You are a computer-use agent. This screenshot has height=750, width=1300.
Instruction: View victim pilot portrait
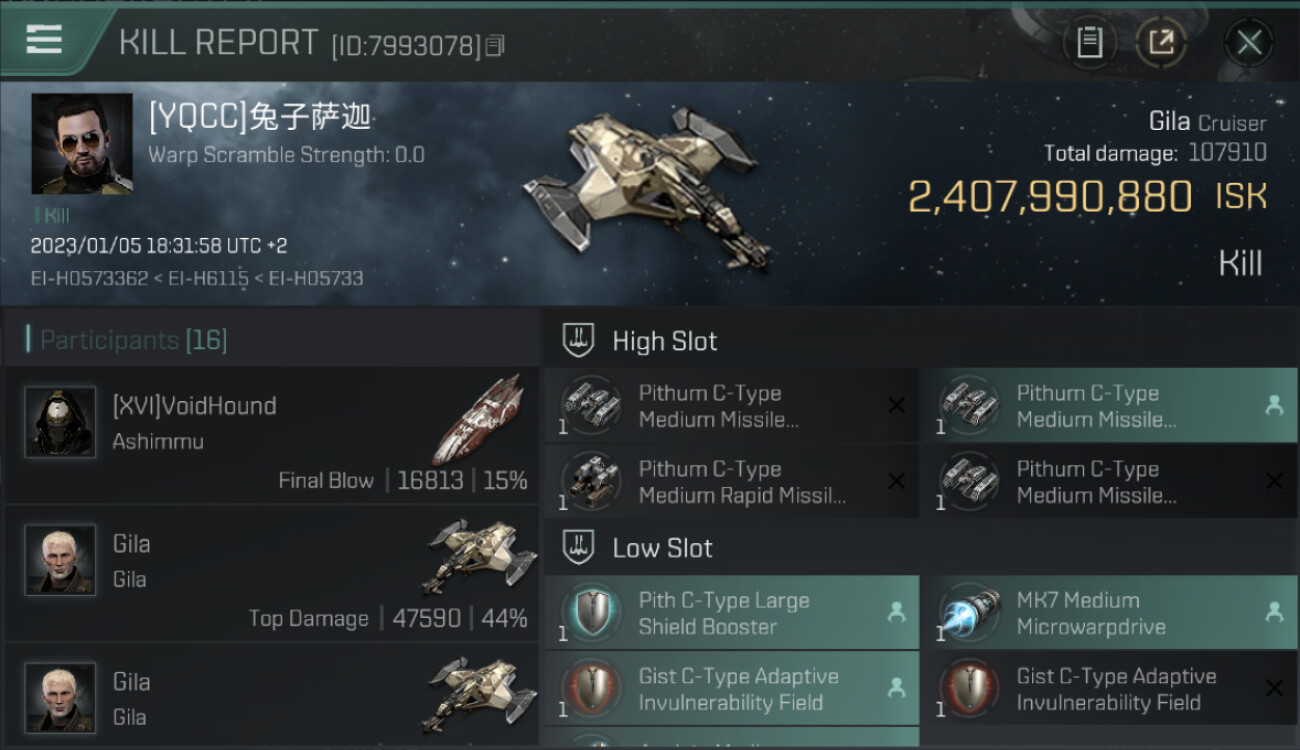(82, 144)
